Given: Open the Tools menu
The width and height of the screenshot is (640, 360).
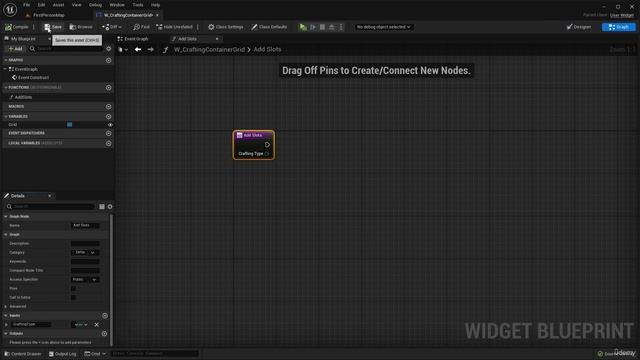Looking at the screenshot, I should click(138, 5).
